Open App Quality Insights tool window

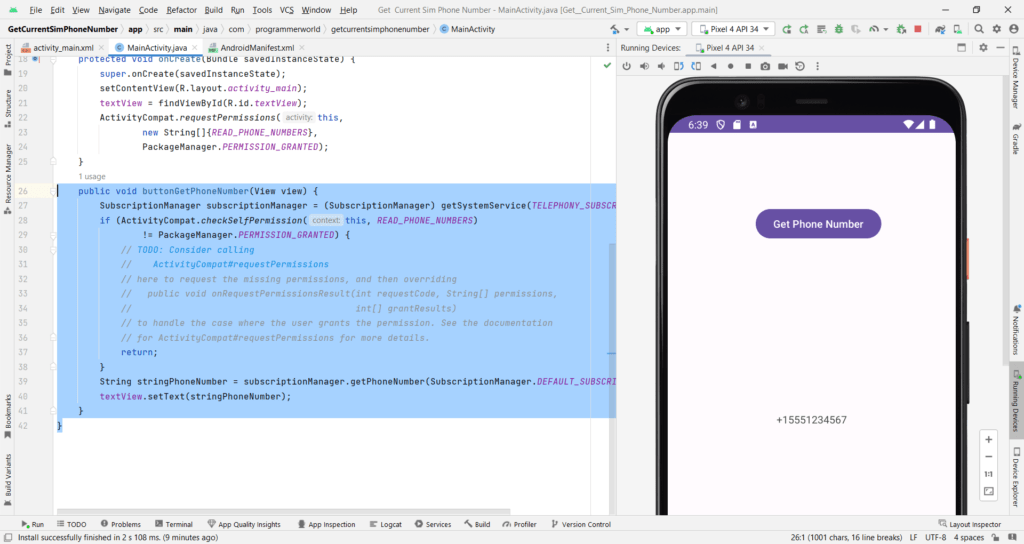click(244, 524)
